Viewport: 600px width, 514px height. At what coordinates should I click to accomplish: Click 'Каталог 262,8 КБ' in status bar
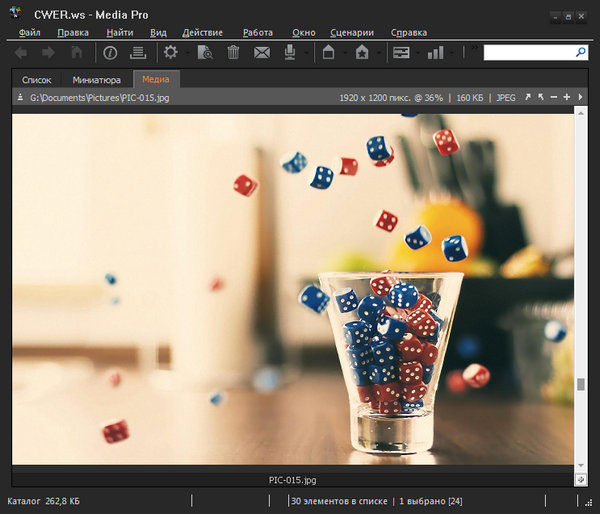tap(43, 501)
